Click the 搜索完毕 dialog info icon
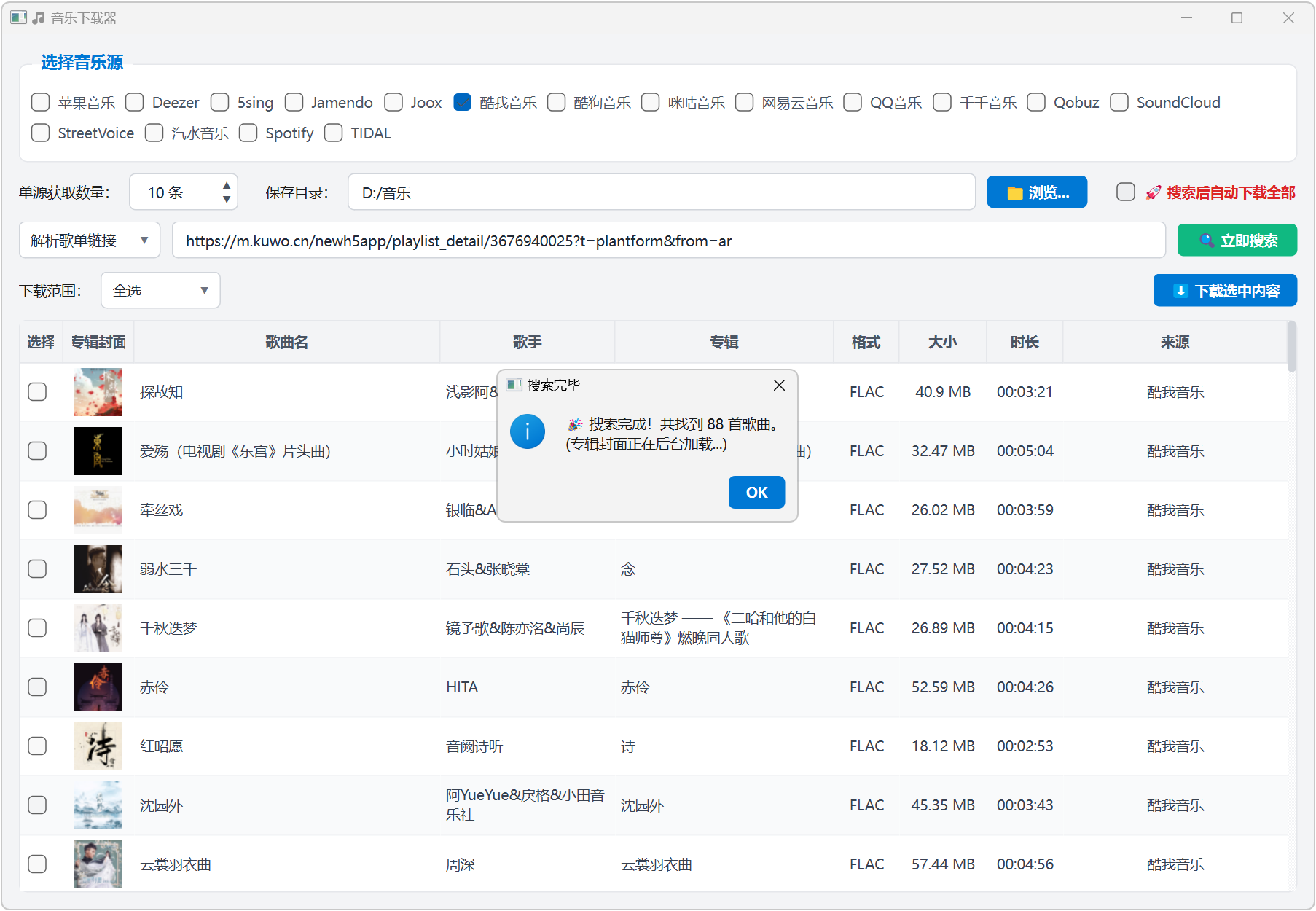1316x911 pixels. (x=528, y=431)
